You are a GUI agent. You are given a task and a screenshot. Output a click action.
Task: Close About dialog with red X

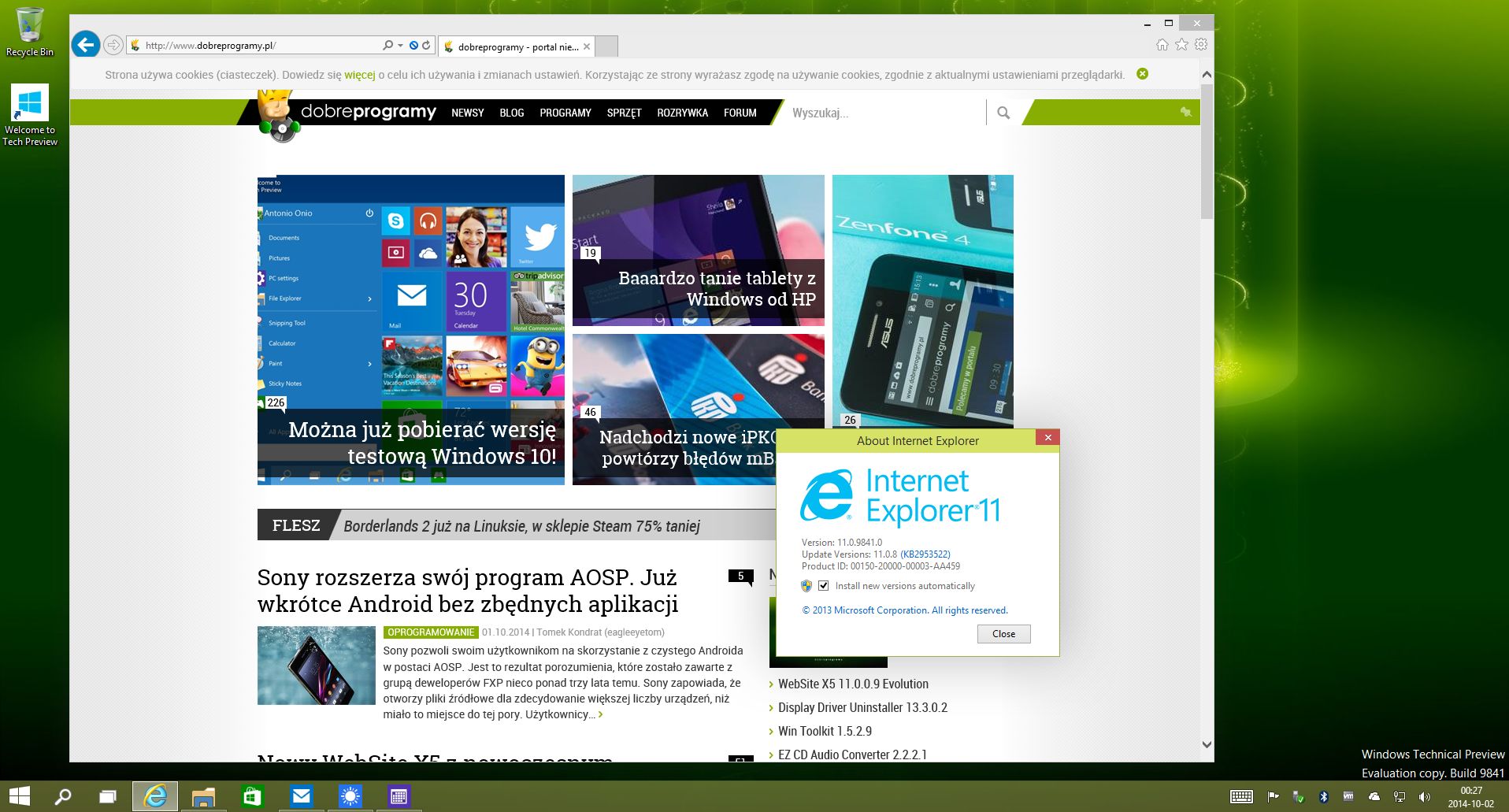pyautogui.click(x=1047, y=437)
